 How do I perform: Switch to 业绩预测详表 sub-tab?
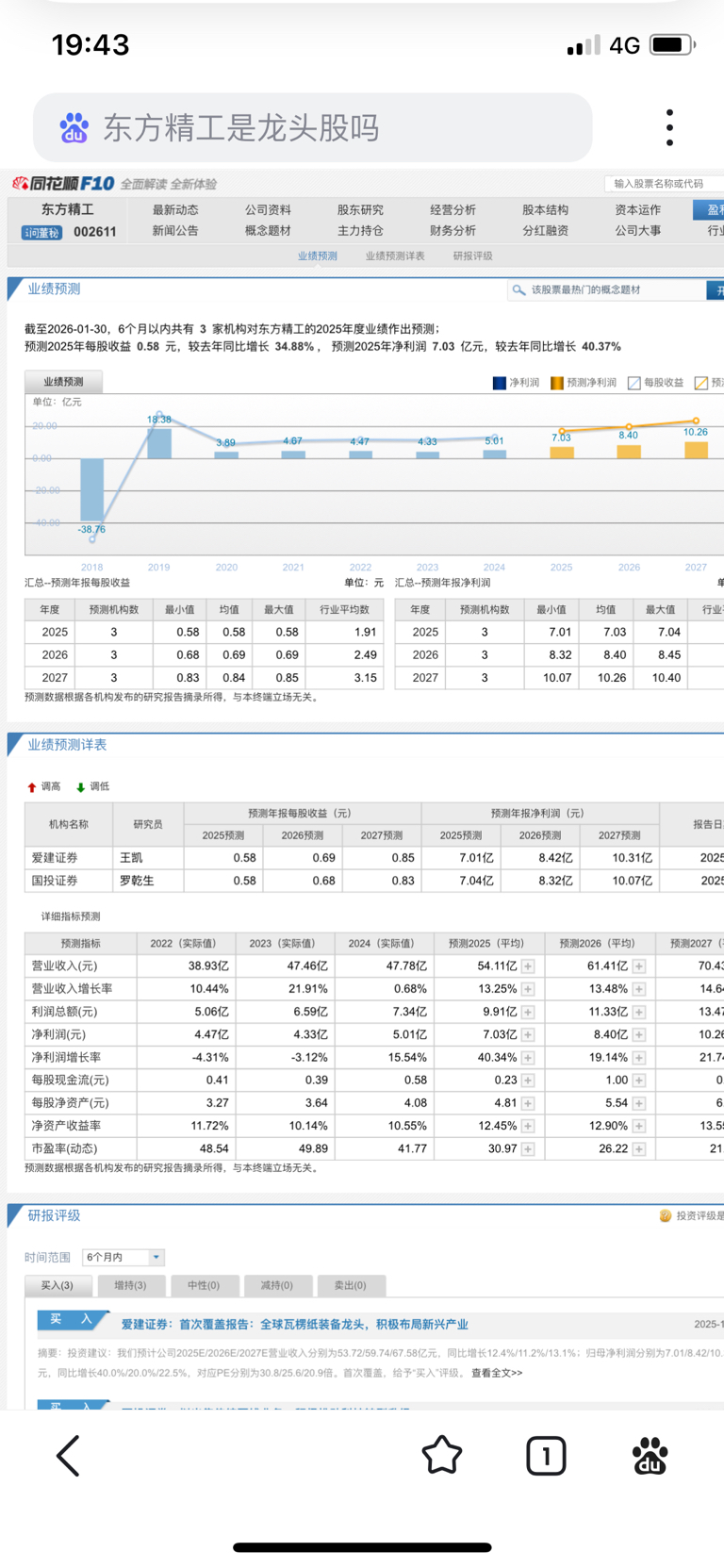click(x=395, y=256)
